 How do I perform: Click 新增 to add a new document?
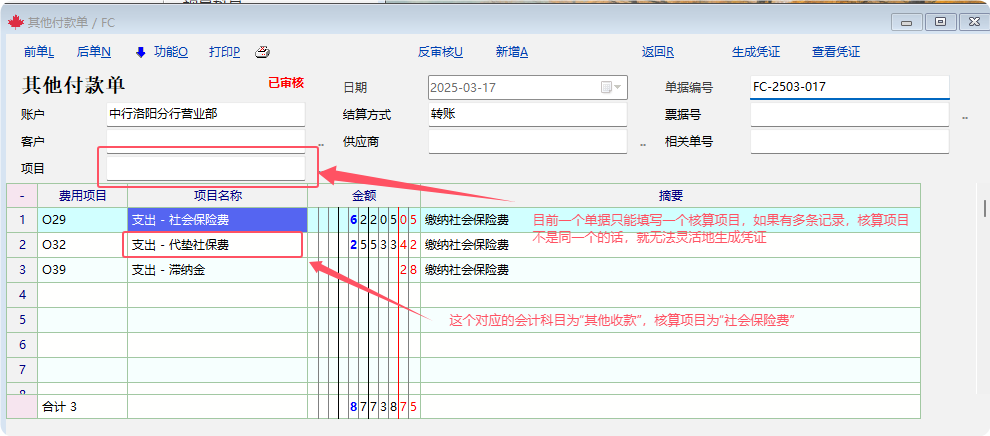click(511, 52)
